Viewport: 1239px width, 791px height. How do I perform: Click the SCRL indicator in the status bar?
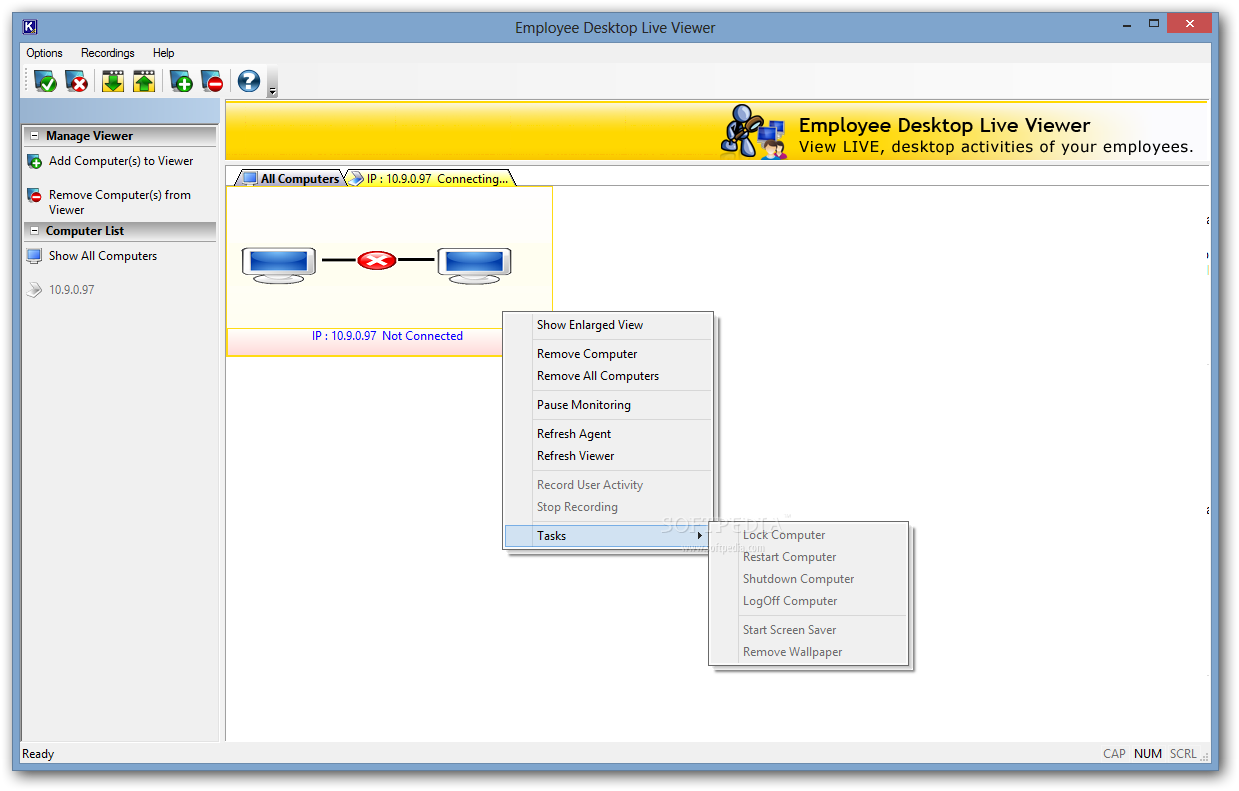tap(1183, 754)
